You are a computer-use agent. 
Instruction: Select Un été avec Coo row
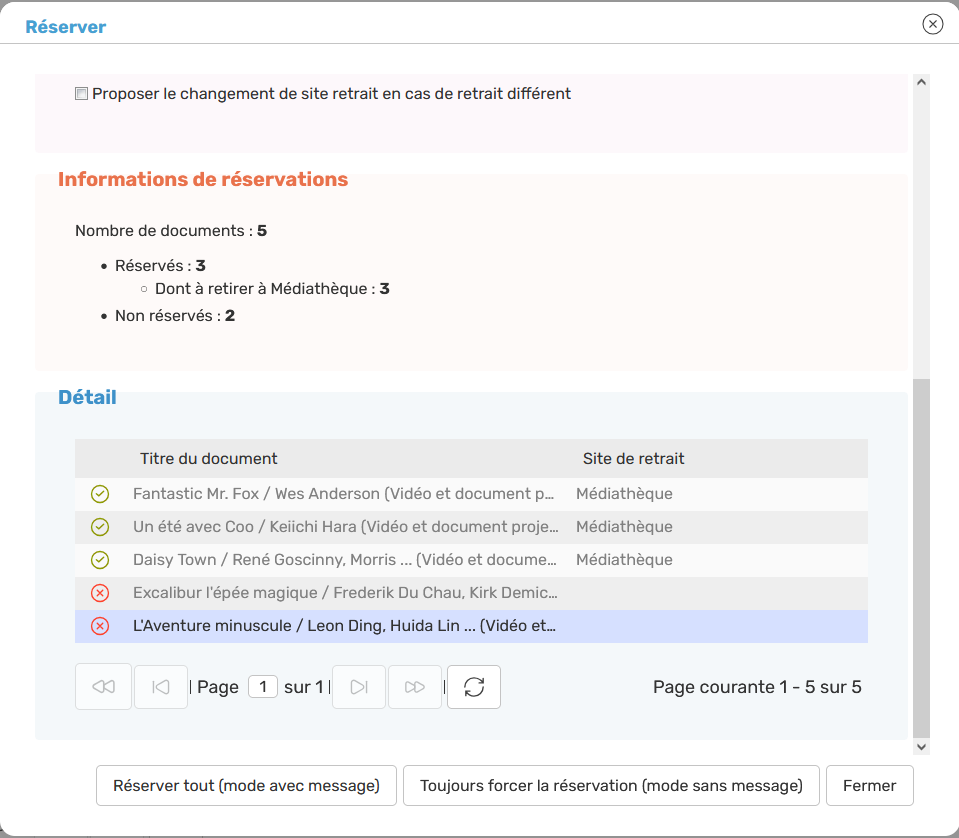[x=344, y=527]
